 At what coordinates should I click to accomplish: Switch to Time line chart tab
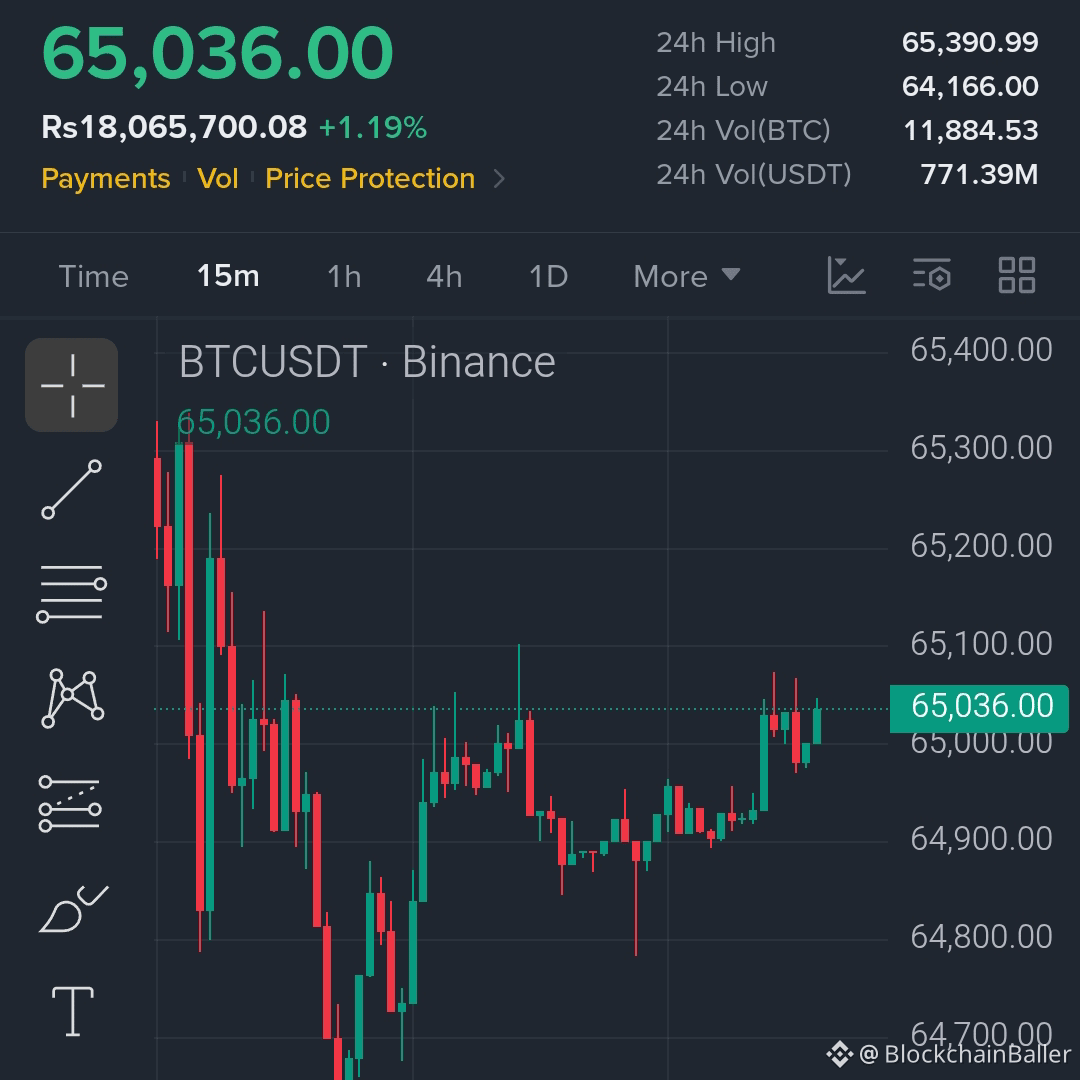(94, 277)
